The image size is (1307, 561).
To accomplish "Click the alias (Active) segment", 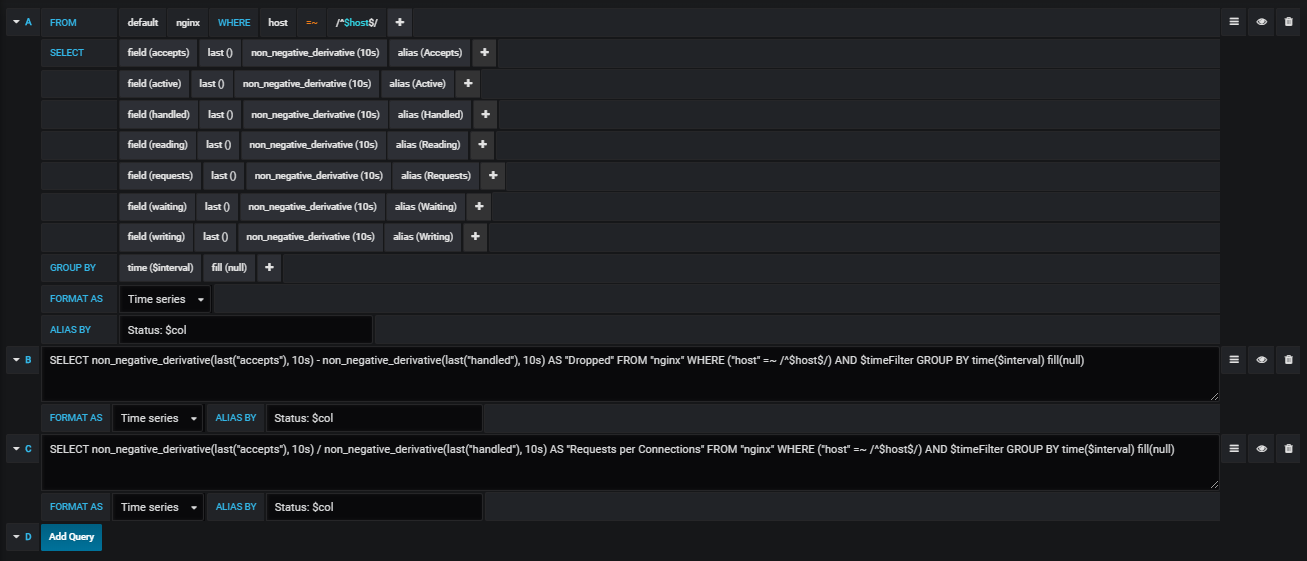I will 418,84.
